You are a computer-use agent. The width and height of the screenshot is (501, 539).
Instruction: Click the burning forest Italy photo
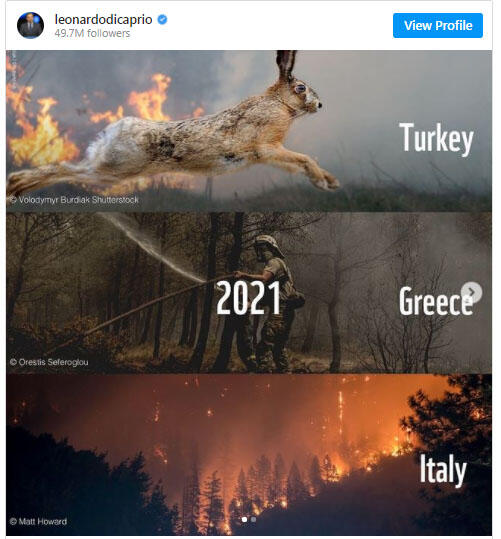249,454
